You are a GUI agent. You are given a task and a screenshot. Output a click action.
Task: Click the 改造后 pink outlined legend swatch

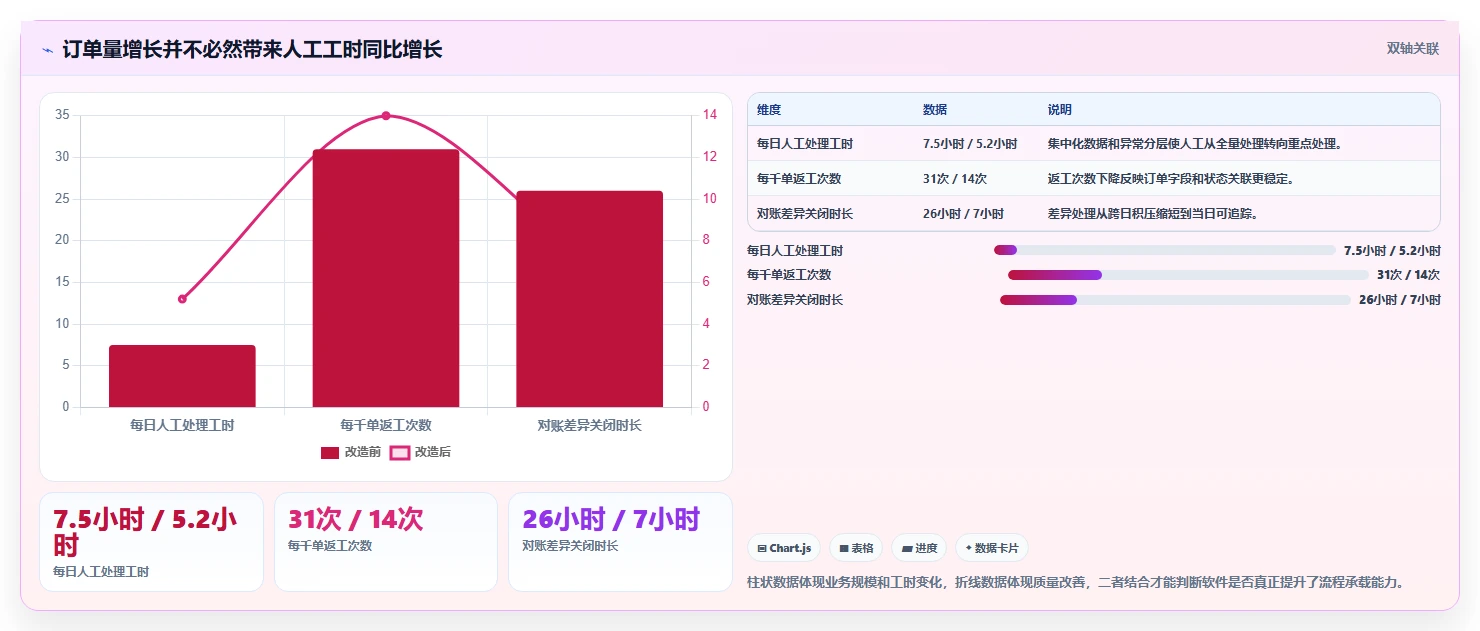[399, 453]
